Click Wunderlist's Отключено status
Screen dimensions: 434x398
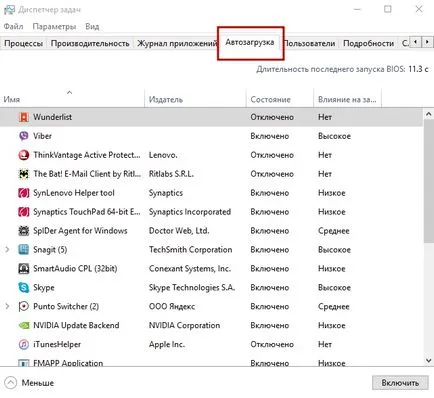tap(272, 117)
